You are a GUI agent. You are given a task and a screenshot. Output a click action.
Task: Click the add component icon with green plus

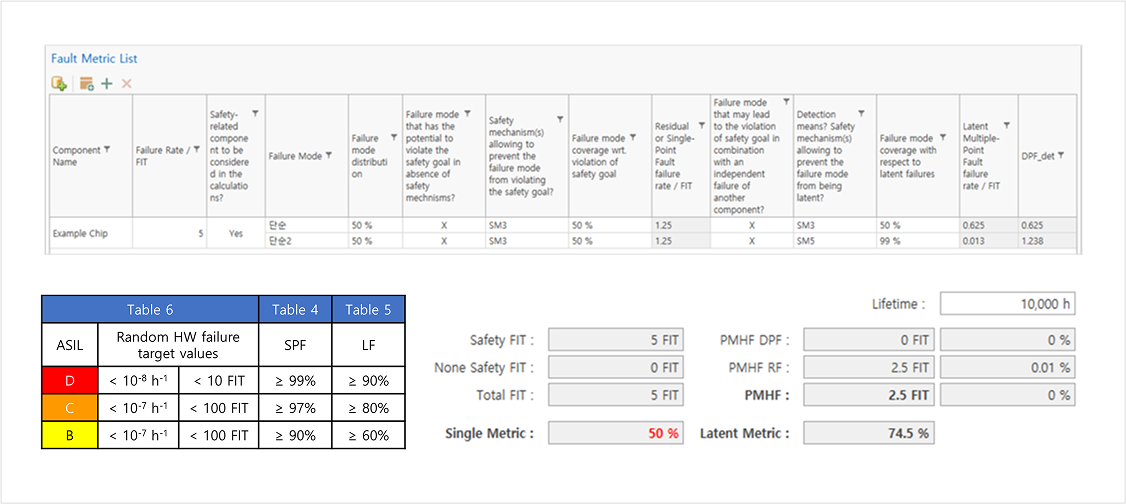(60, 83)
